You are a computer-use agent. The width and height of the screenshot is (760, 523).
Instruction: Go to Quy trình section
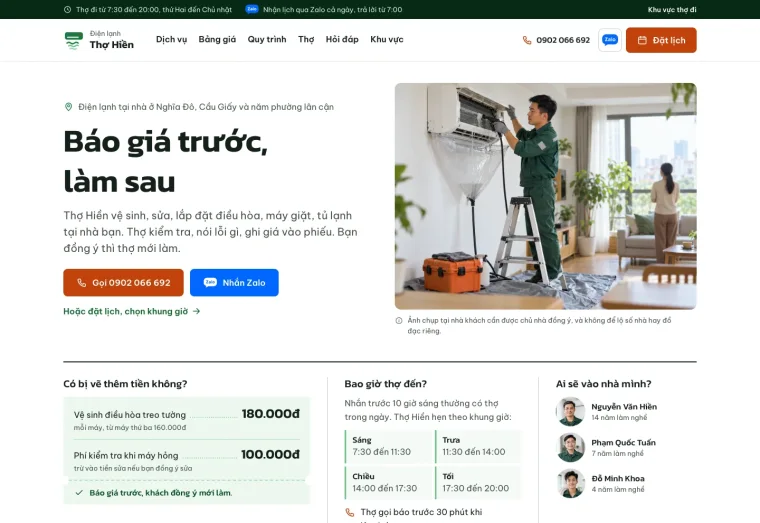[x=267, y=40]
